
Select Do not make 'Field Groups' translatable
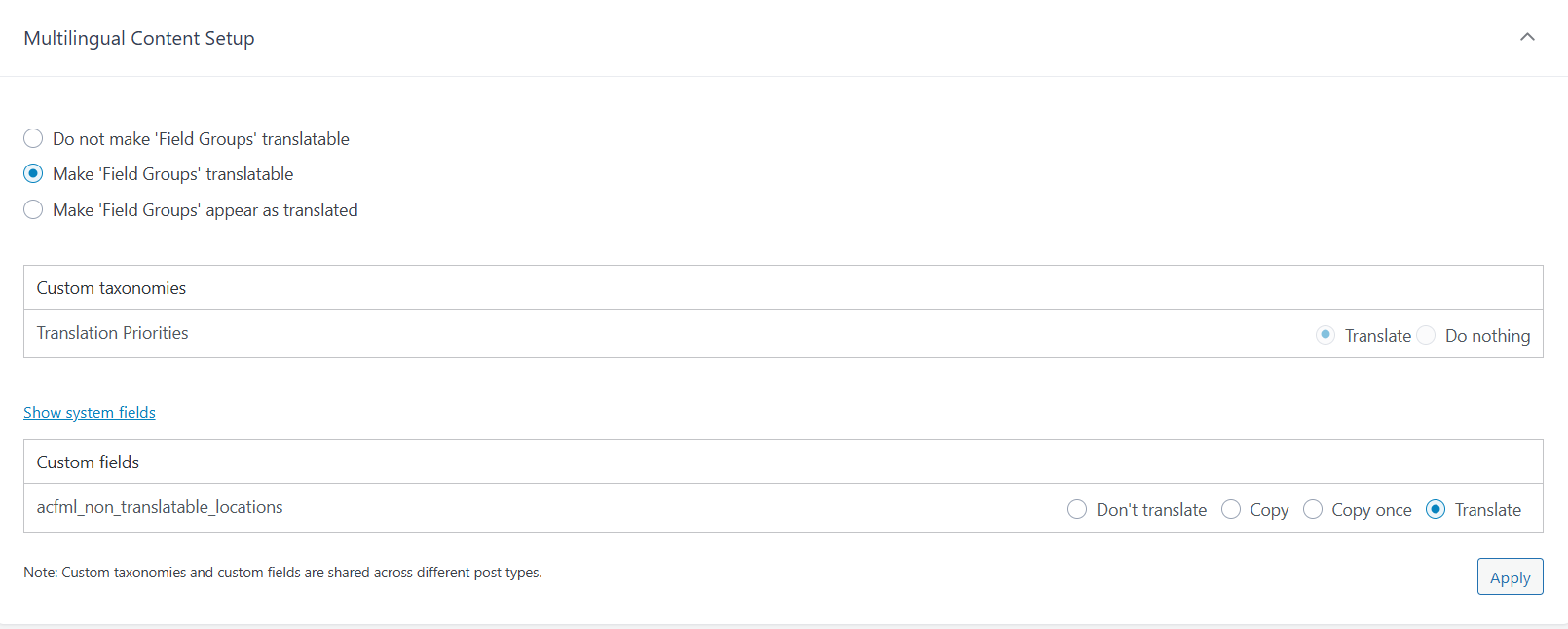pos(33,138)
